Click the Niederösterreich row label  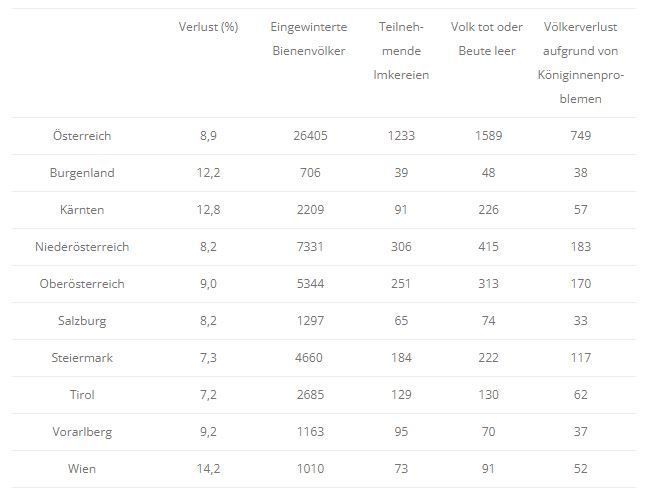[82, 246]
